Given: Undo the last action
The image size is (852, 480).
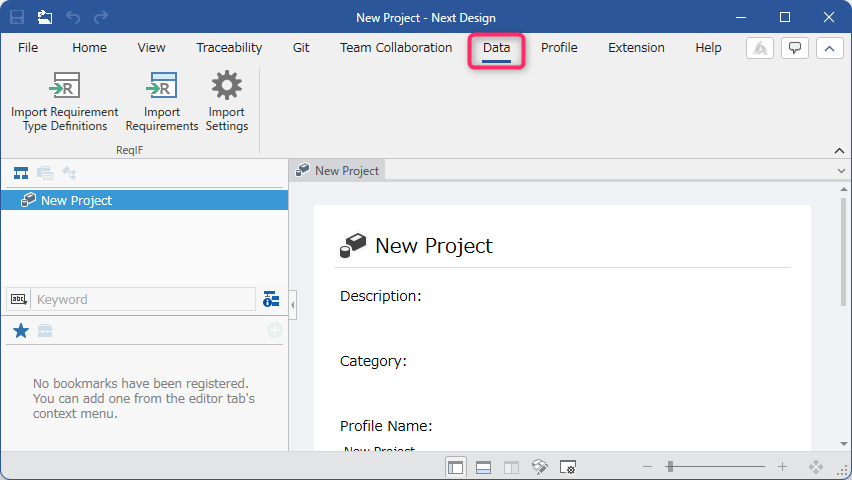Looking at the screenshot, I should tap(73, 17).
